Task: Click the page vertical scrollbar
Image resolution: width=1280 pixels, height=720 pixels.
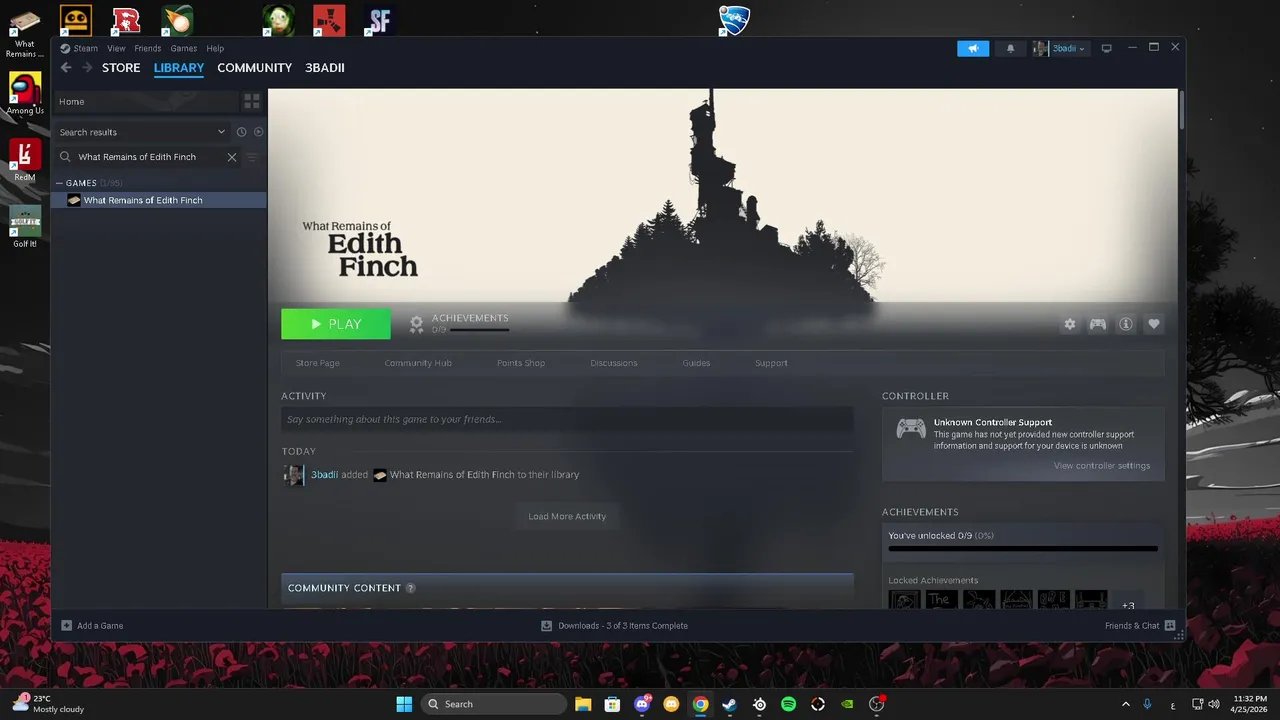Action: [x=1181, y=110]
